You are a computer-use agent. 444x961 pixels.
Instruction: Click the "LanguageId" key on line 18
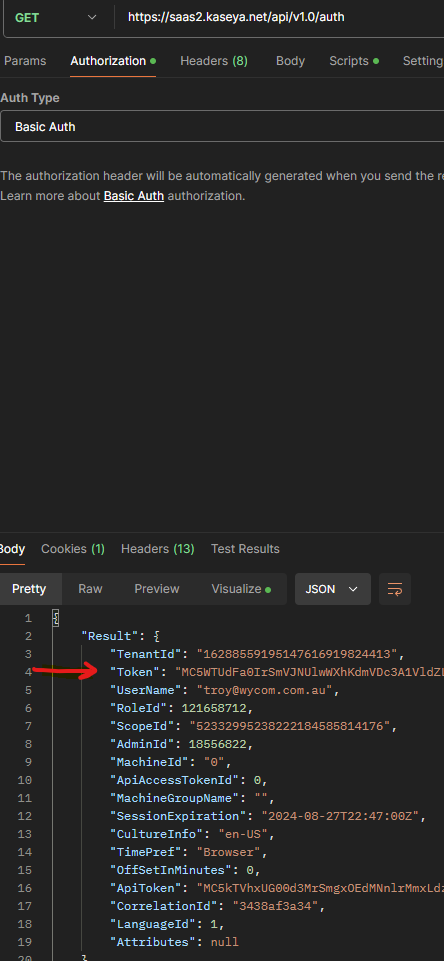(153, 924)
